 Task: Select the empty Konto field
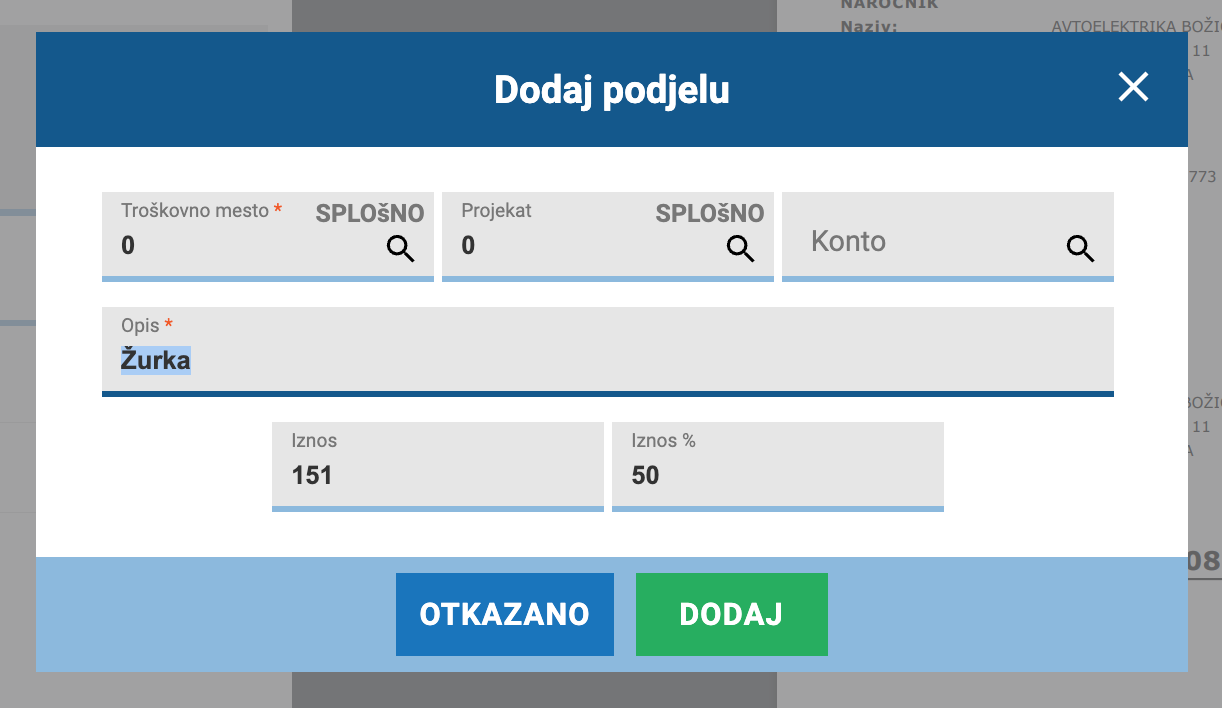pyautogui.click(x=947, y=237)
